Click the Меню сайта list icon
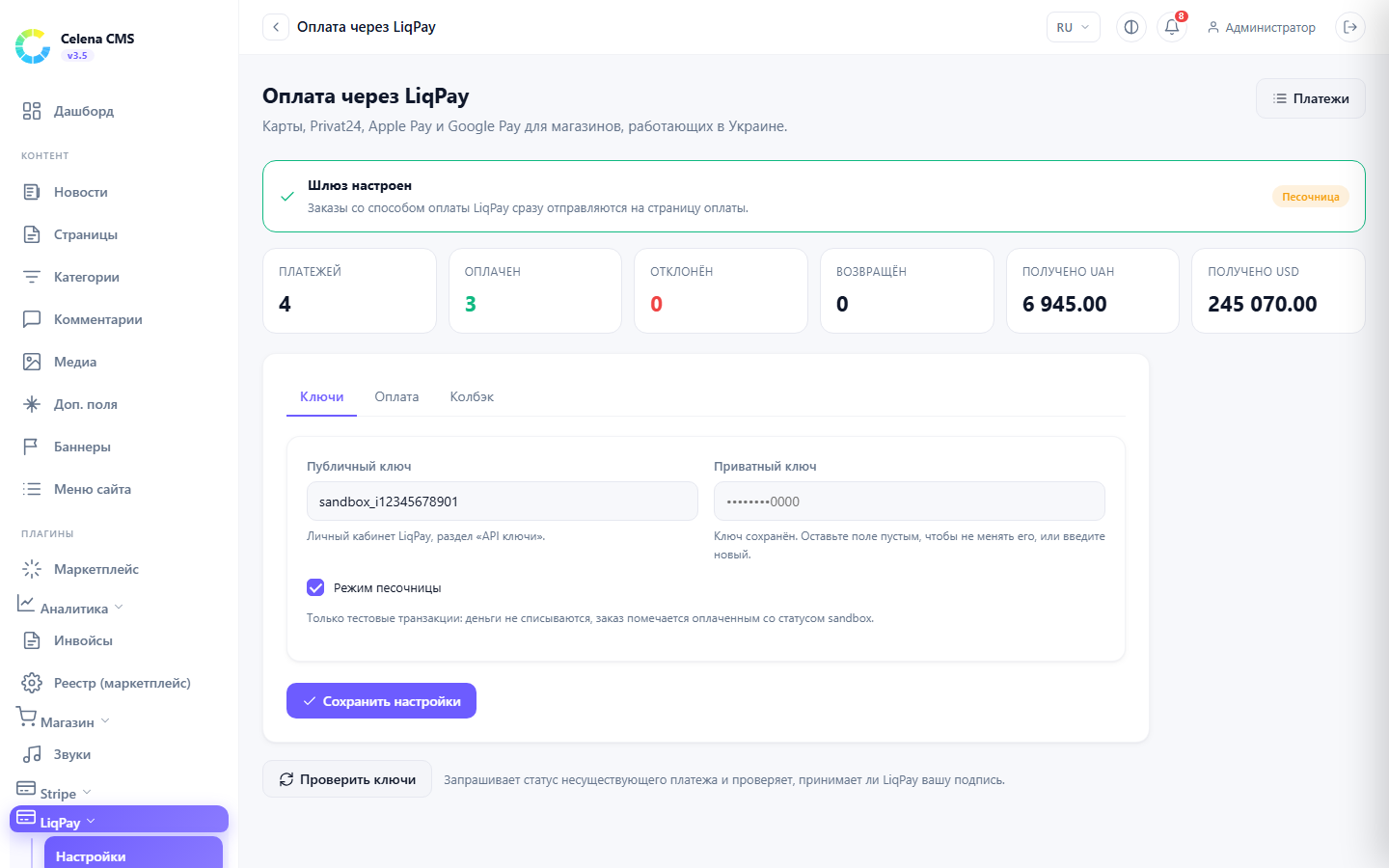This screenshot has width=1389, height=868. (x=32, y=489)
